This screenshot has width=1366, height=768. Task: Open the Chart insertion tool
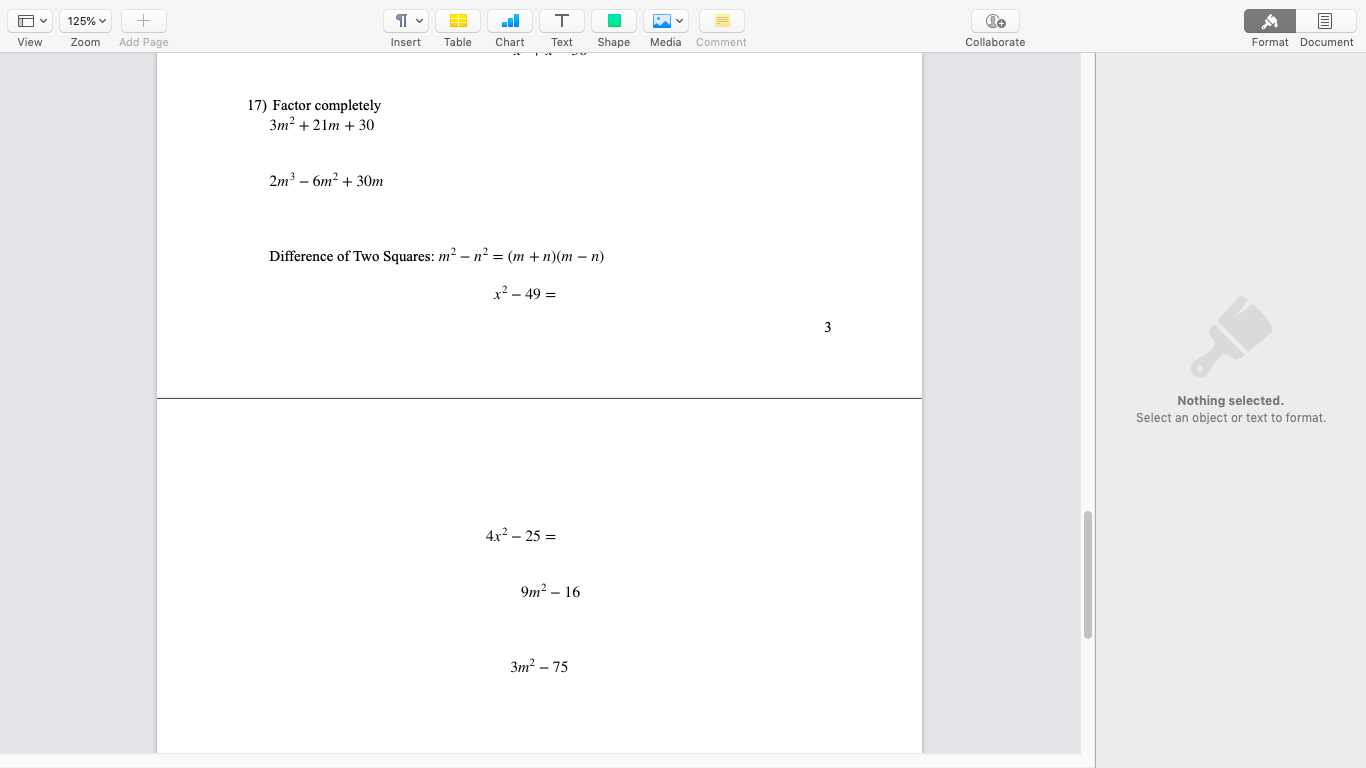coord(509,20)
